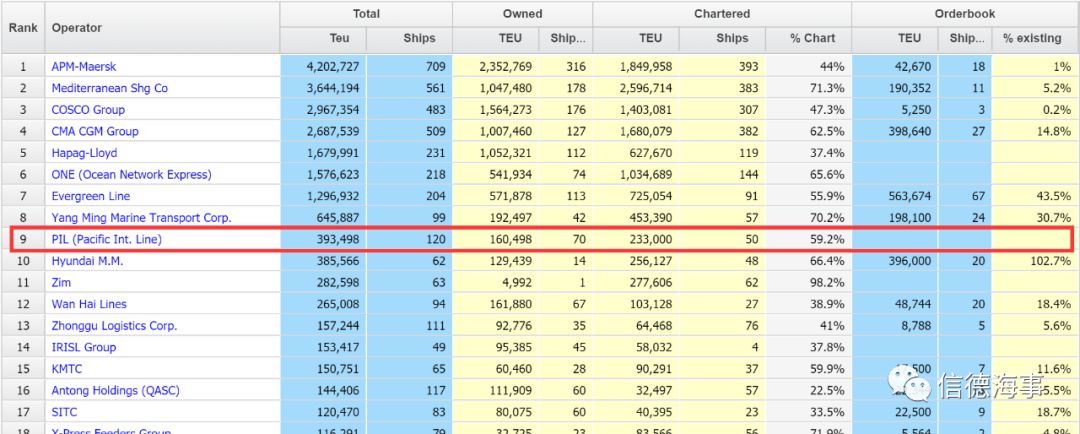Viewport: 1080px width, 434px height.
Task: Select chartered TEU value 1,034,689
Action: coord(645,174)
